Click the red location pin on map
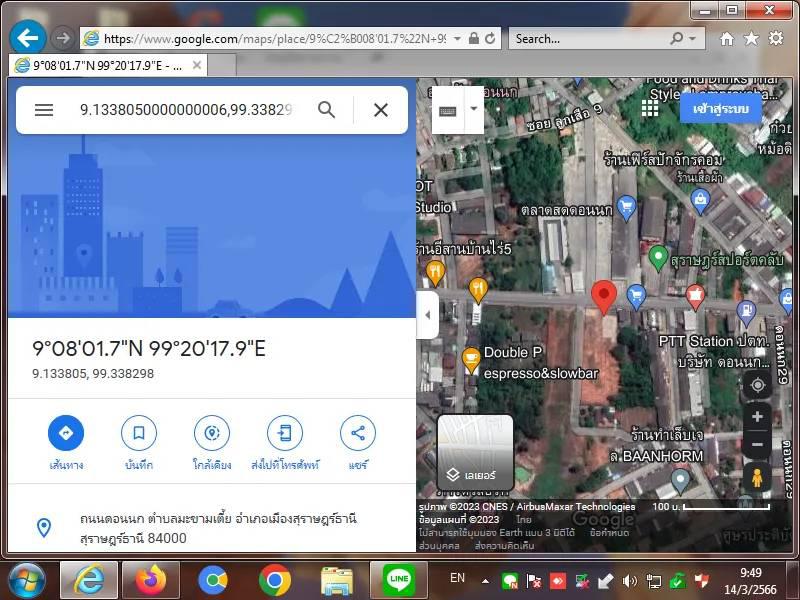This screenshot has width=800, height=600. tap(604, 297)
